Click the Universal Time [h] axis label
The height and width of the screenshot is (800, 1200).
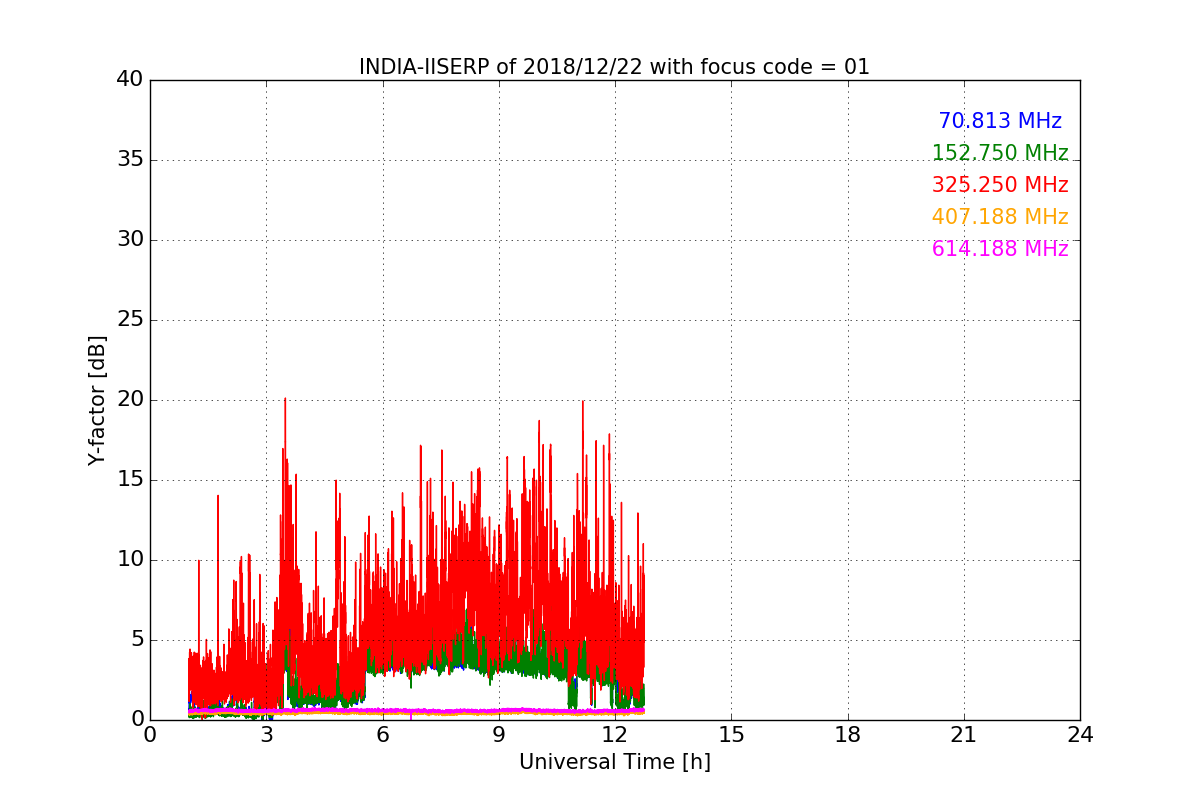point(614,762)
